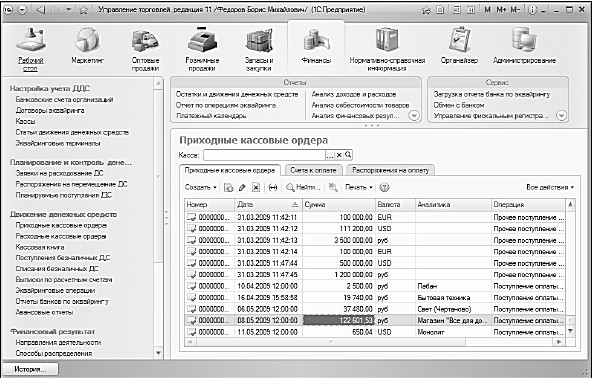The width and height of the screenshot is (593, 378).
Task: Click the copy document toolbar icon
Action: tap(228, 187)
